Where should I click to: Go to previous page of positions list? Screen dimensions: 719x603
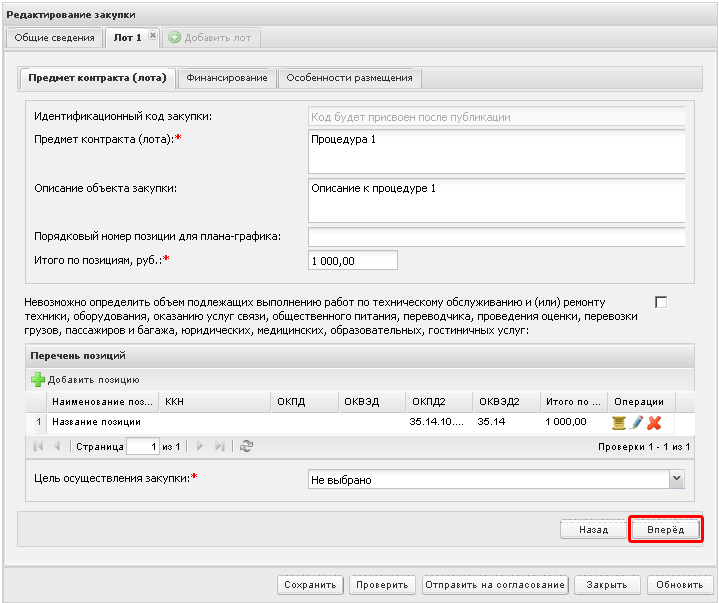coord(57,446)
